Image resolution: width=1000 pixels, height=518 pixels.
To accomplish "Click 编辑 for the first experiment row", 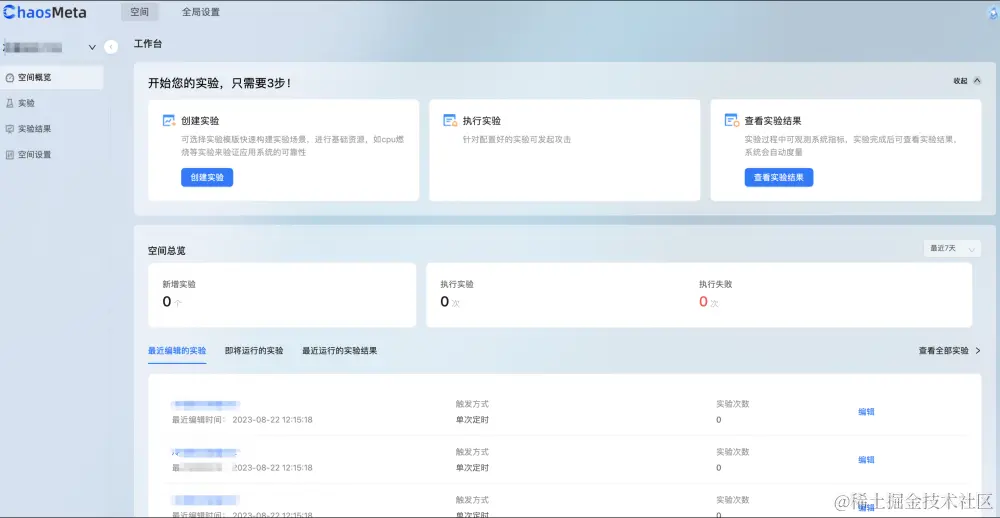I will click(866, 411).
